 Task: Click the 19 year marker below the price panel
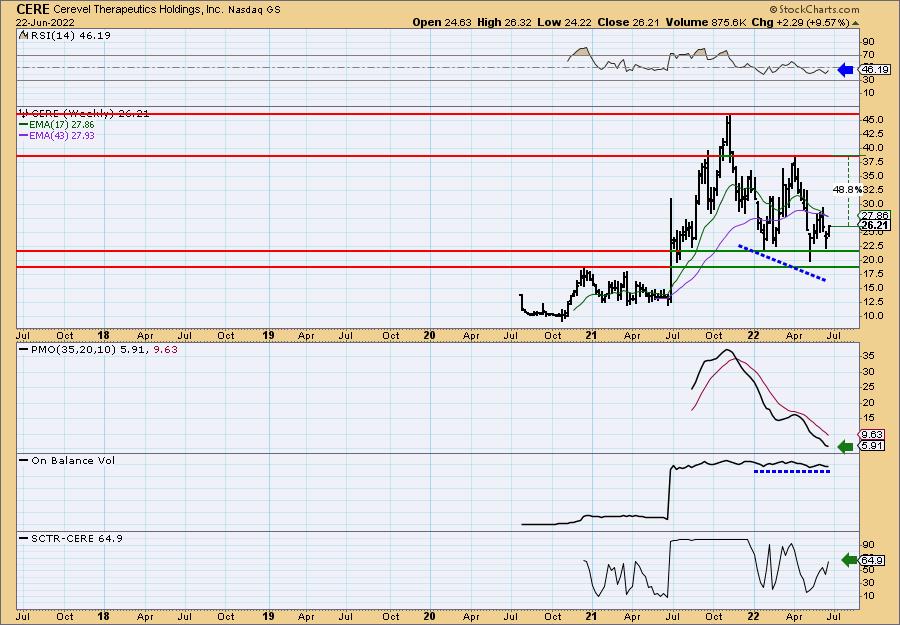(268, 335)
